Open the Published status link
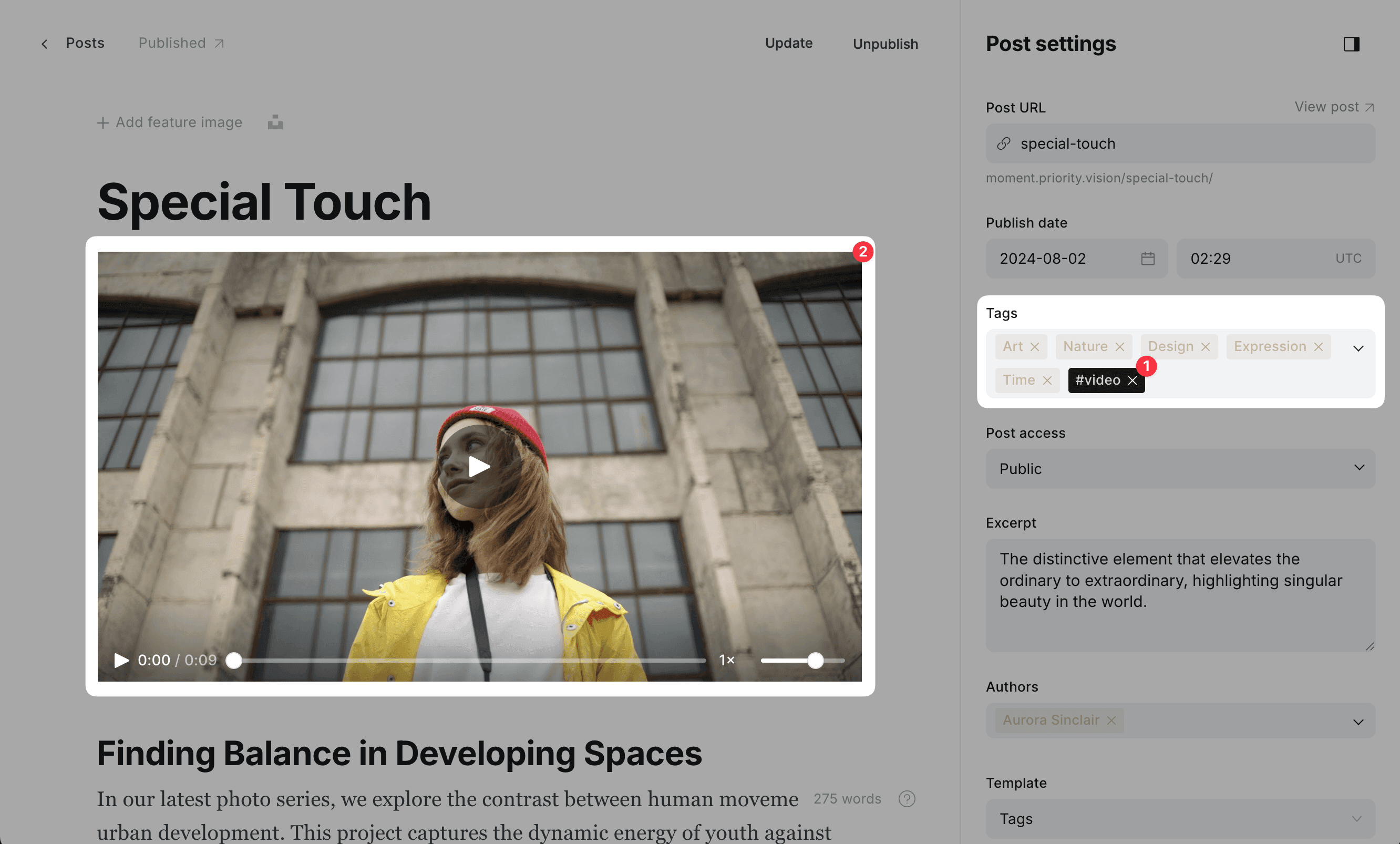Image resolution: width=1400 pixels, height=844 pixels. coord(181,43)
